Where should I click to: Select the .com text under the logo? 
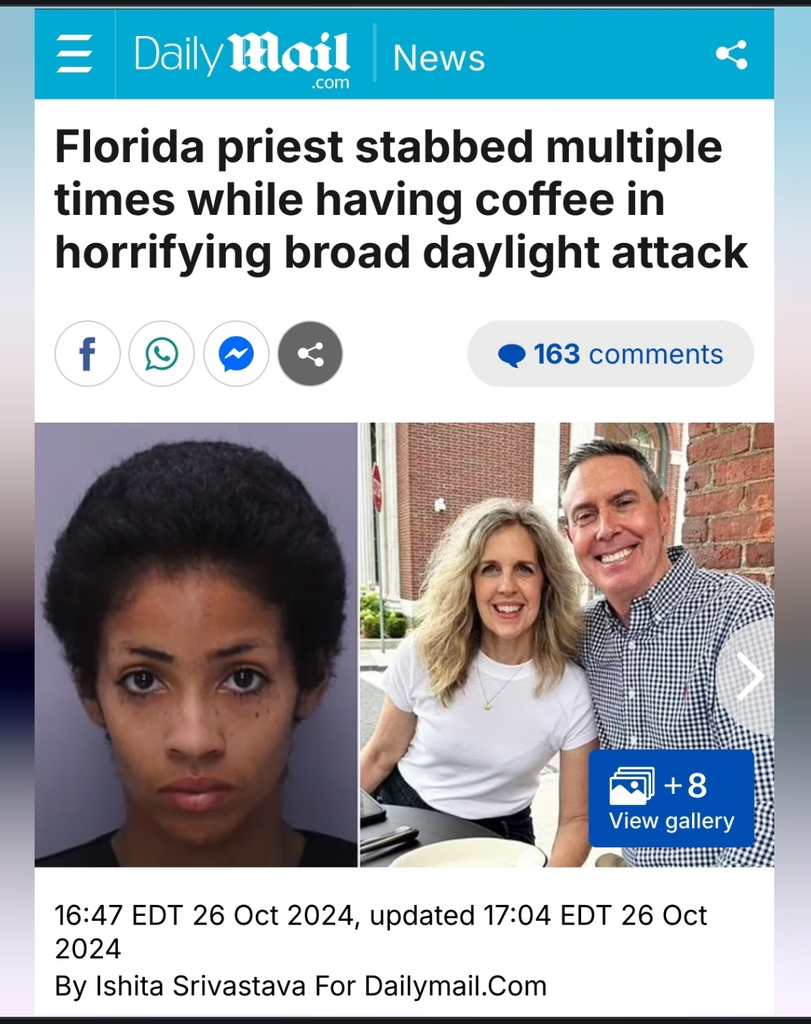coord(330,83)
